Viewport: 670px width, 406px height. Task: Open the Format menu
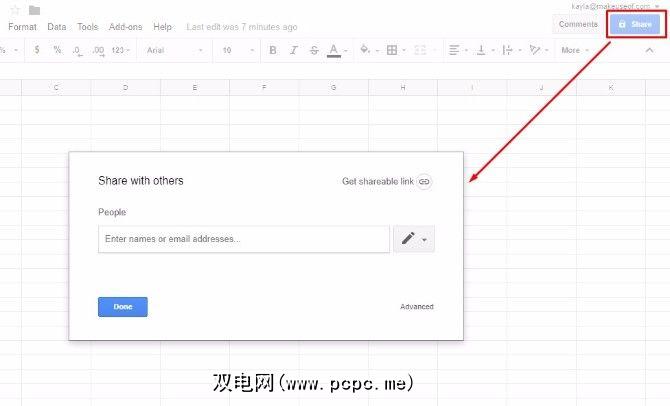pos(22,27)
